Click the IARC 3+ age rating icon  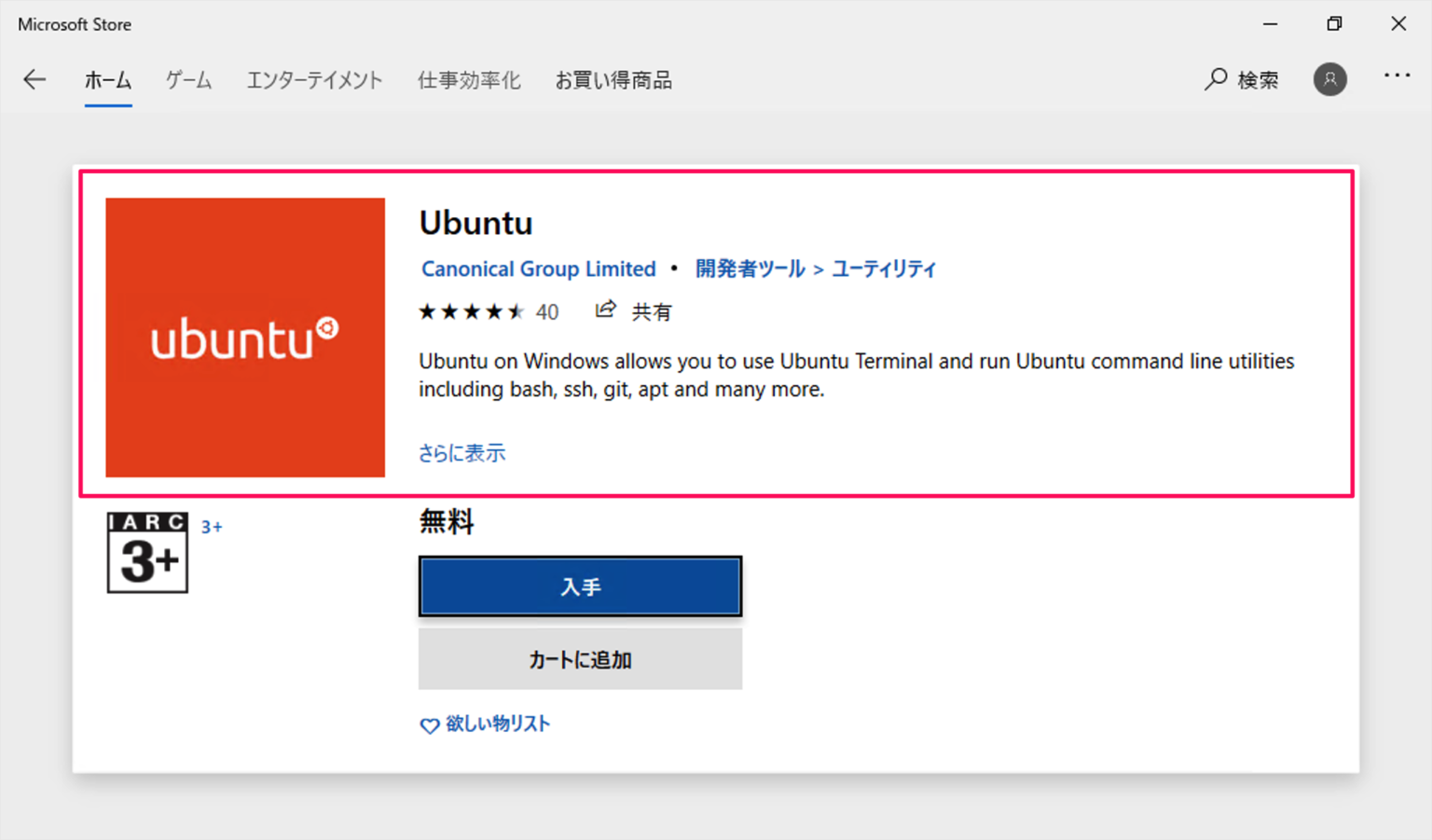pos(146,552)
